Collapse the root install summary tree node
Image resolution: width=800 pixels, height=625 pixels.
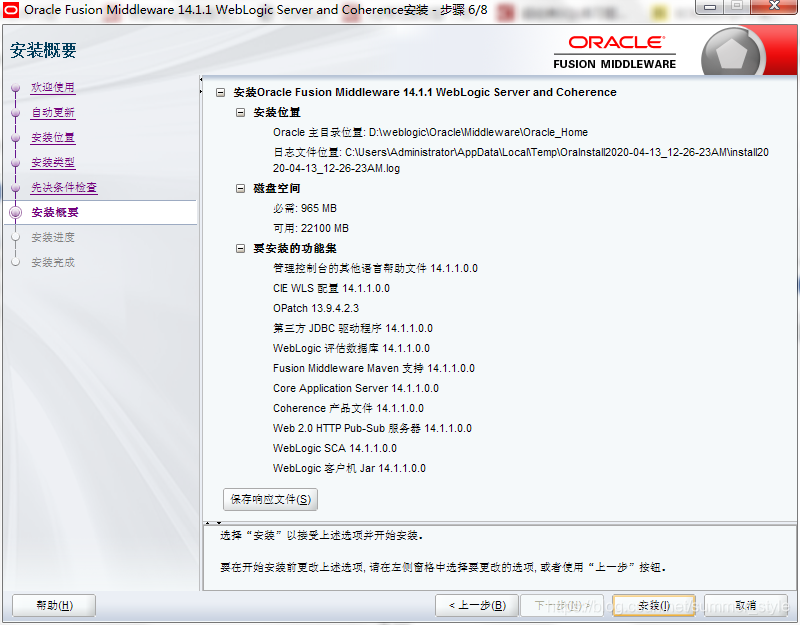[220, 92]
